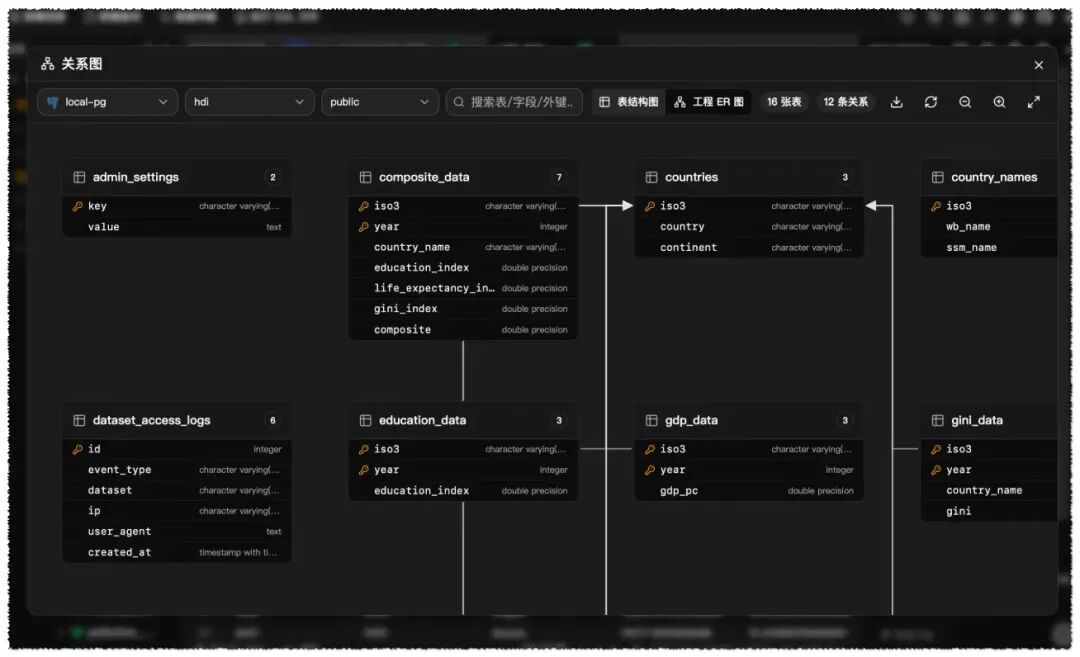The width and height of the screenshot is (1080, 657).
Task: Open the local-pg connection dropdown
Action: tap(107, 102)
